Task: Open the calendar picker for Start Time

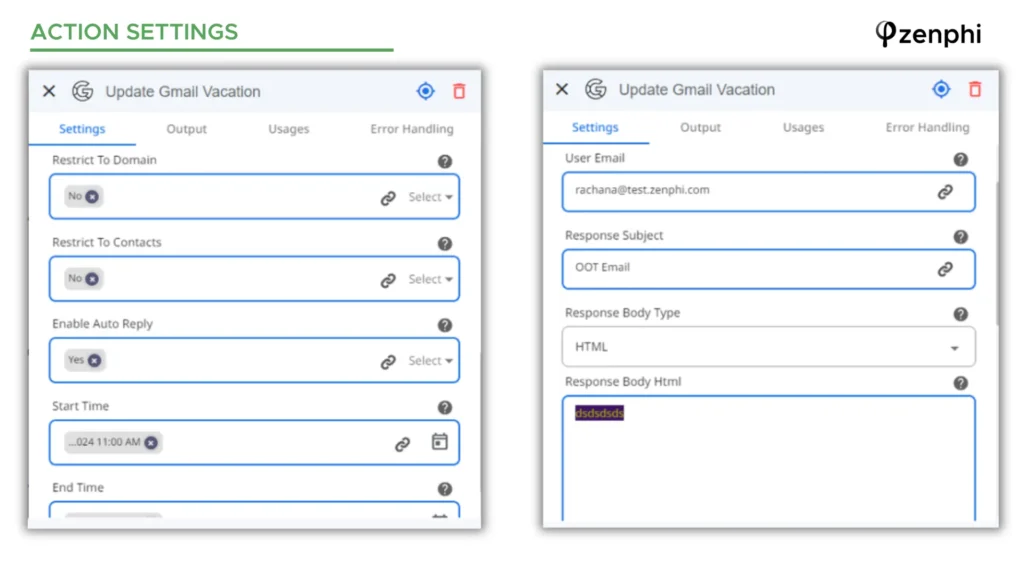Action: pos(440,442)
